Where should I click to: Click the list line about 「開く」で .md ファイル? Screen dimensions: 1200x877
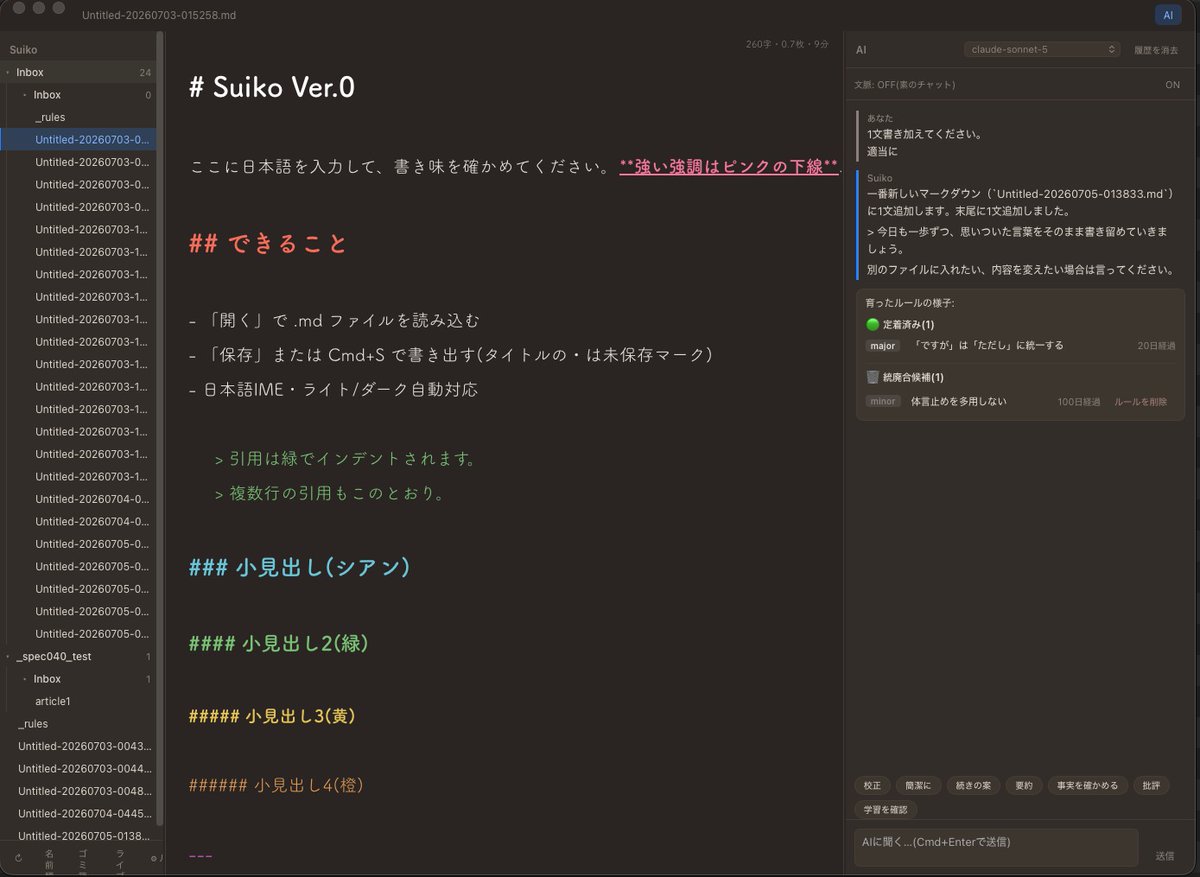click(334, 321)
